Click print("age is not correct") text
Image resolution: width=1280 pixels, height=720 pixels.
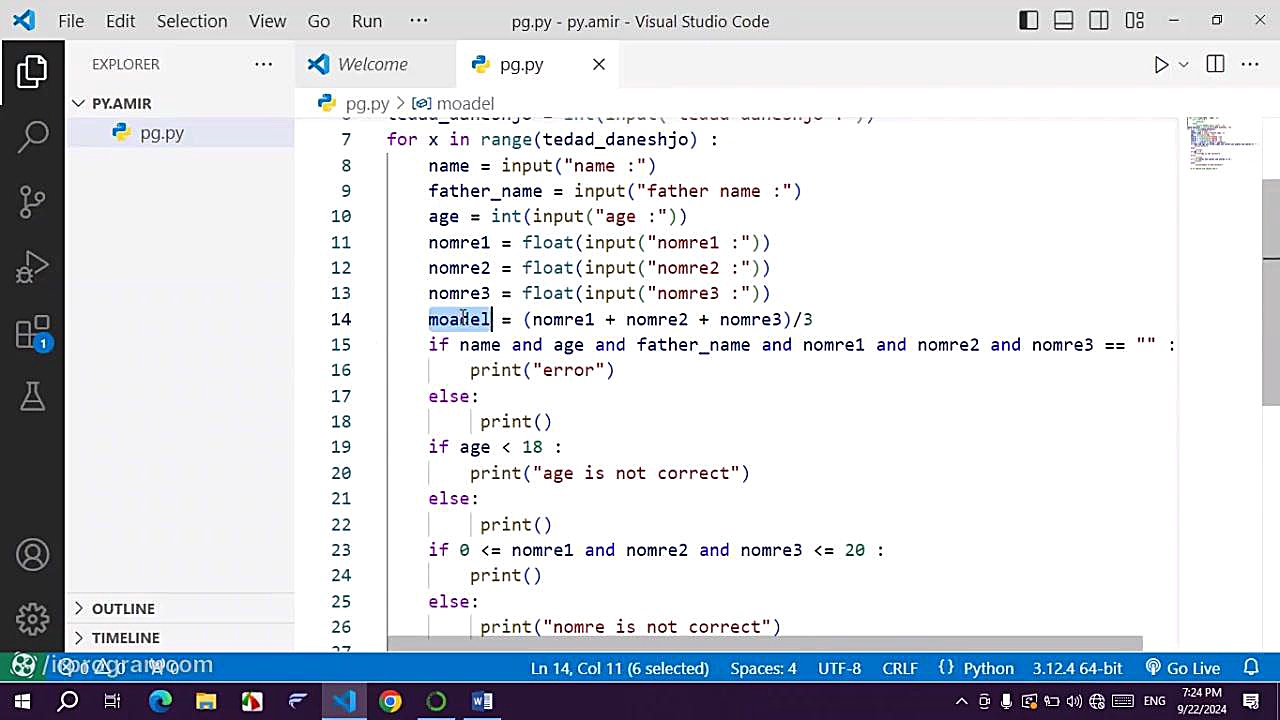point(610,473)
